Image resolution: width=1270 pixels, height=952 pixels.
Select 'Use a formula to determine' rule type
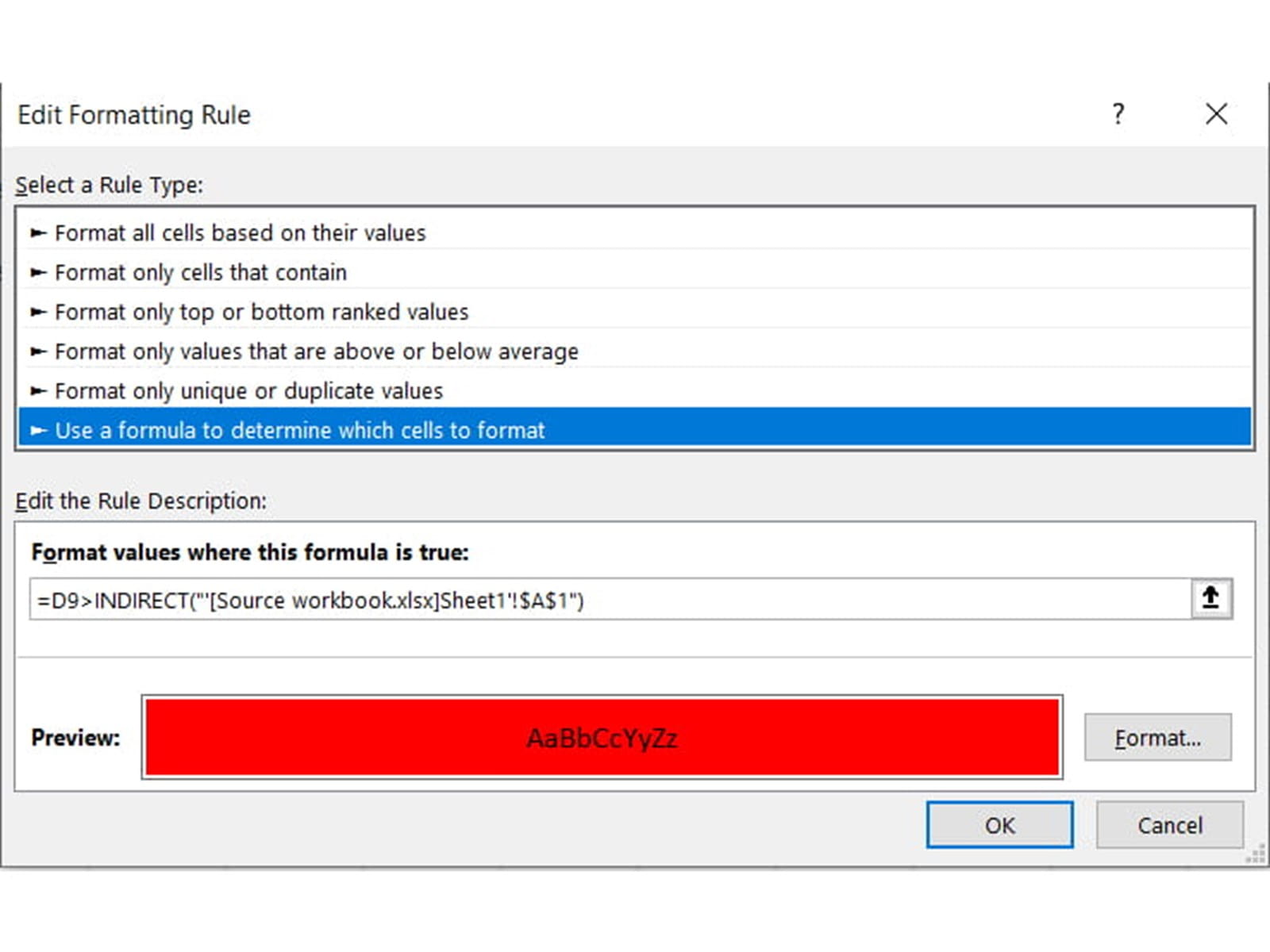coord(299,430)
